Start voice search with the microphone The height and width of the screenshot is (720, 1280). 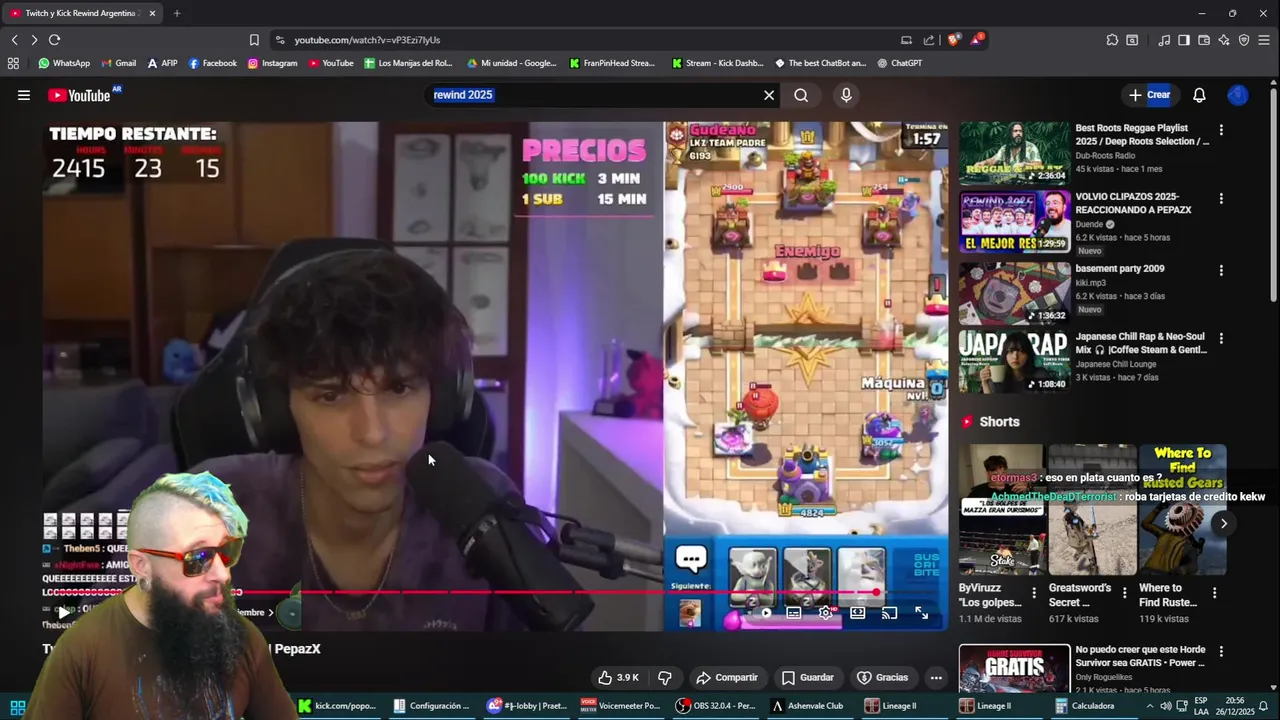click(x=846, y=95)
